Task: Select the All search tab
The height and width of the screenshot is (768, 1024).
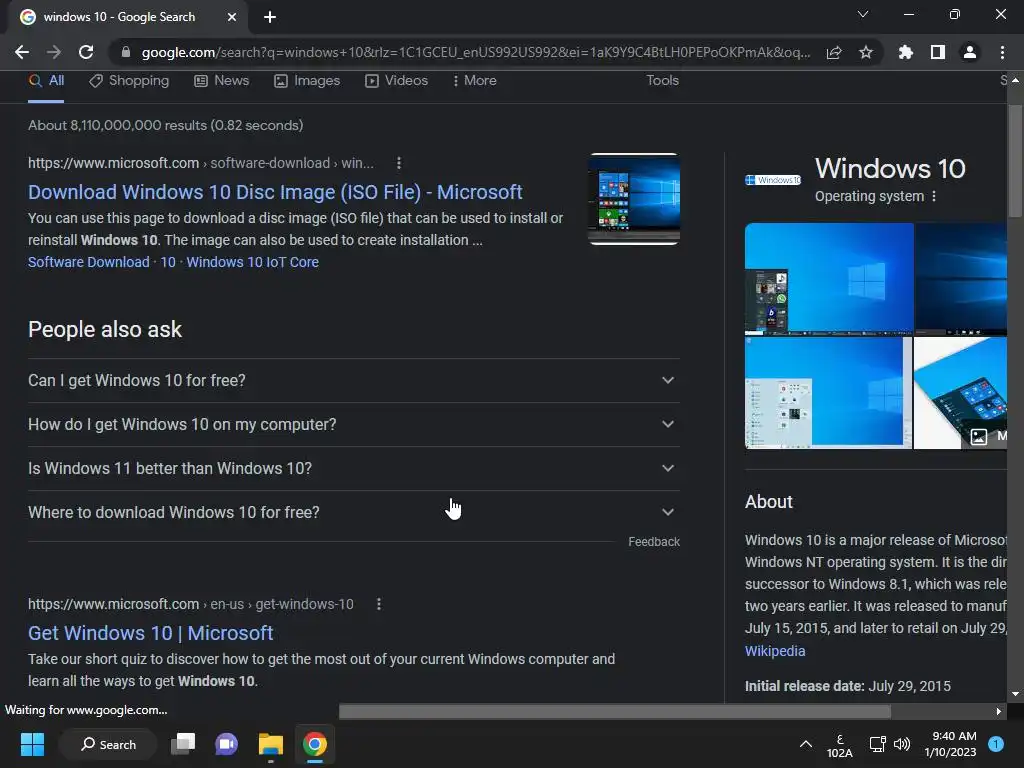Action: (46, 80)
